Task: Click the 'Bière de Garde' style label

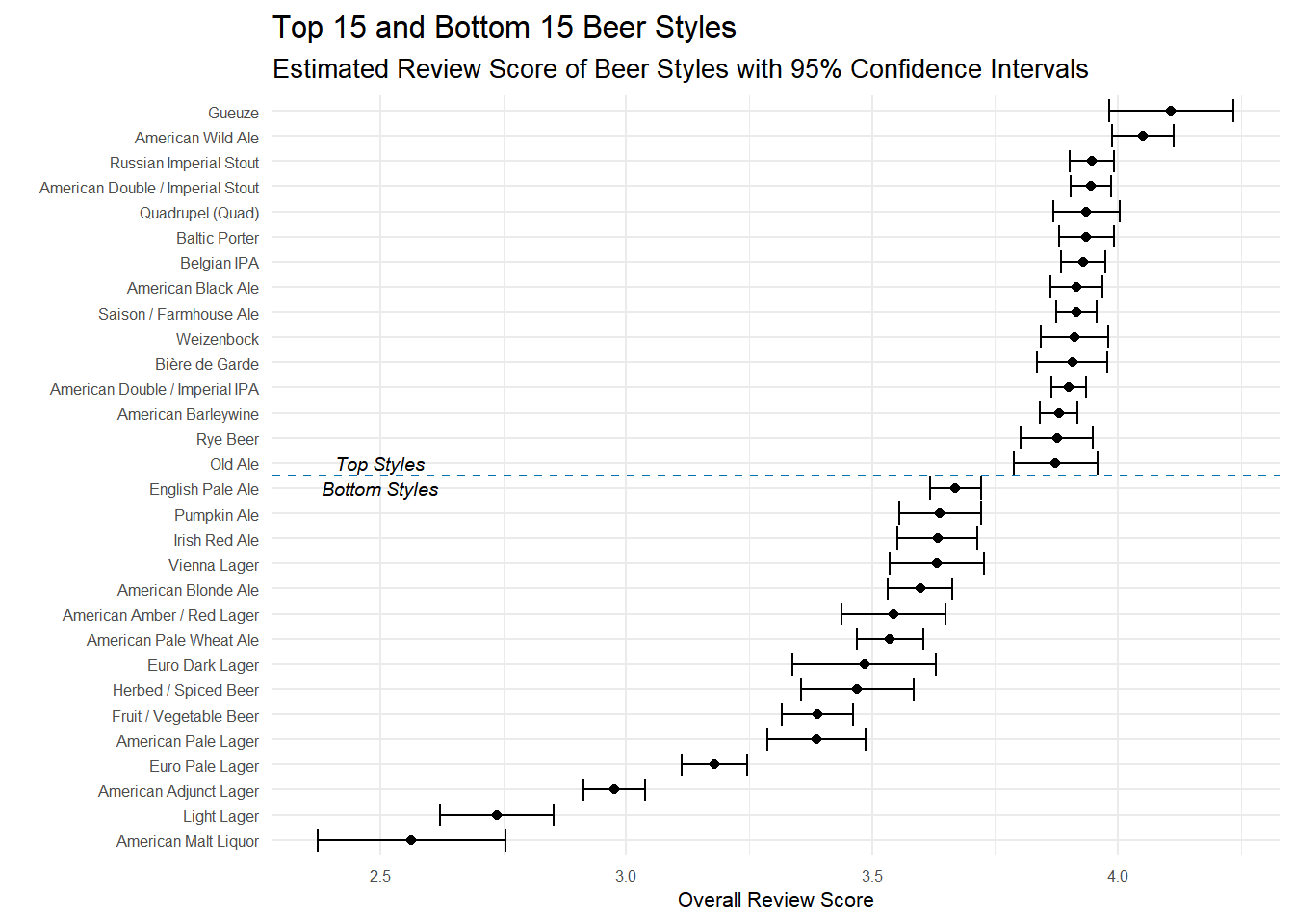Action: 207,364
